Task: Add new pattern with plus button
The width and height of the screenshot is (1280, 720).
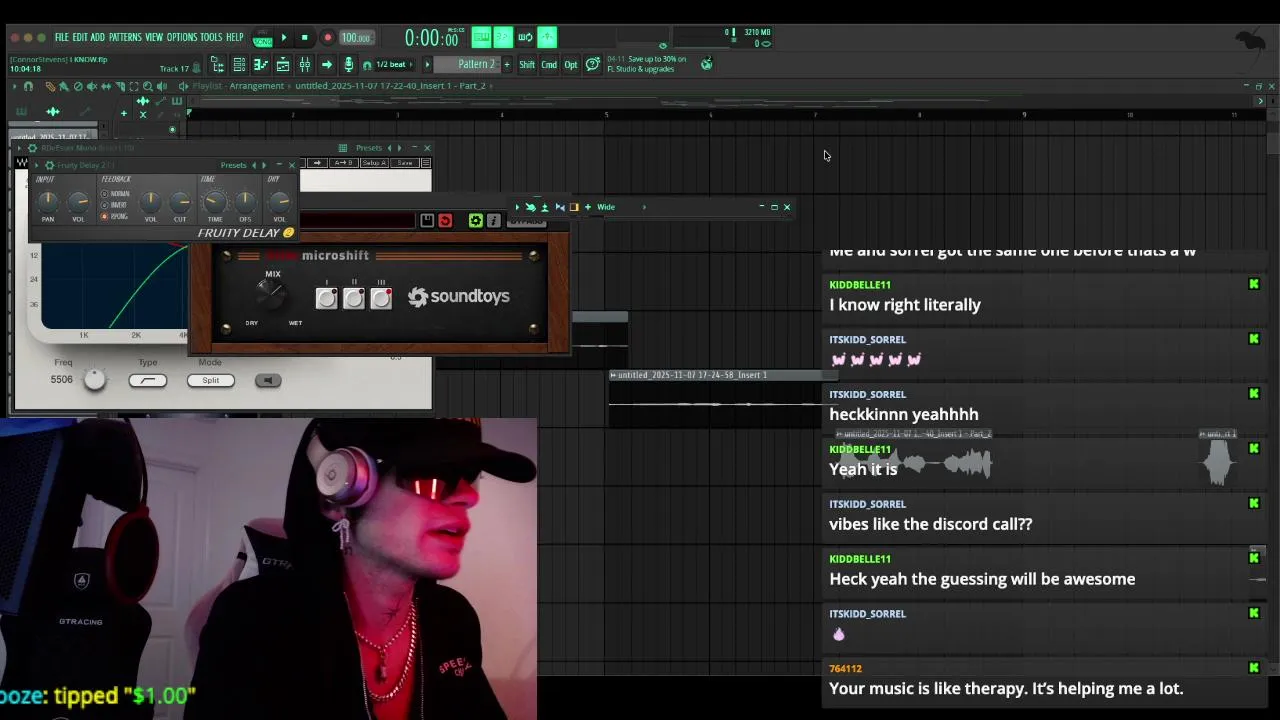Action: click(x=507, y=65)
